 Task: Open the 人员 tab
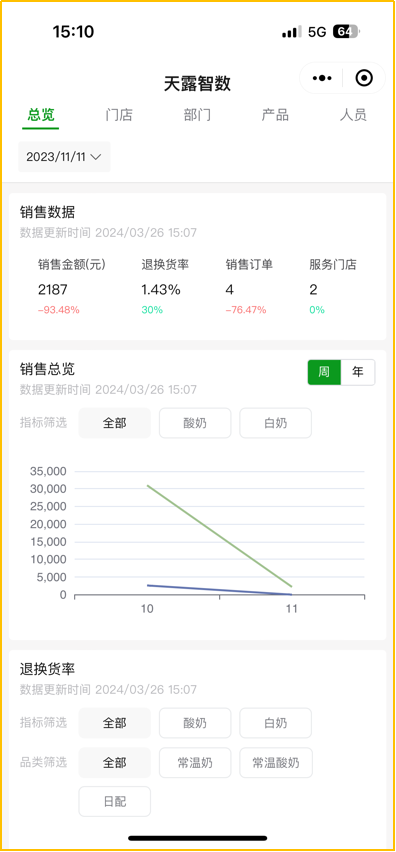point(353,115)
